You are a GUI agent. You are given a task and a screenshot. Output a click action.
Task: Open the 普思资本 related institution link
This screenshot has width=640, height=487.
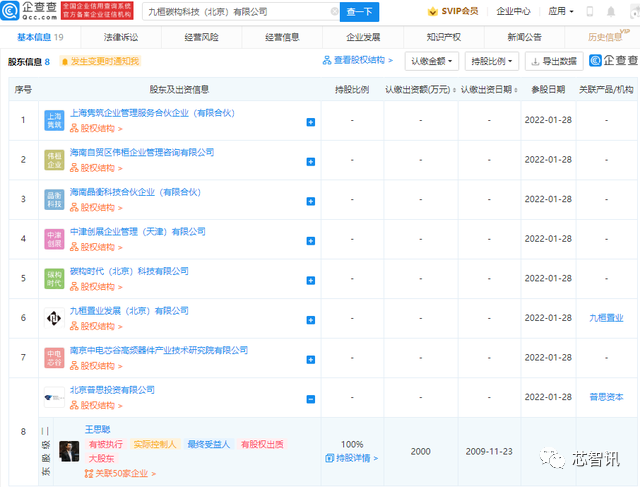click(606, 397)
